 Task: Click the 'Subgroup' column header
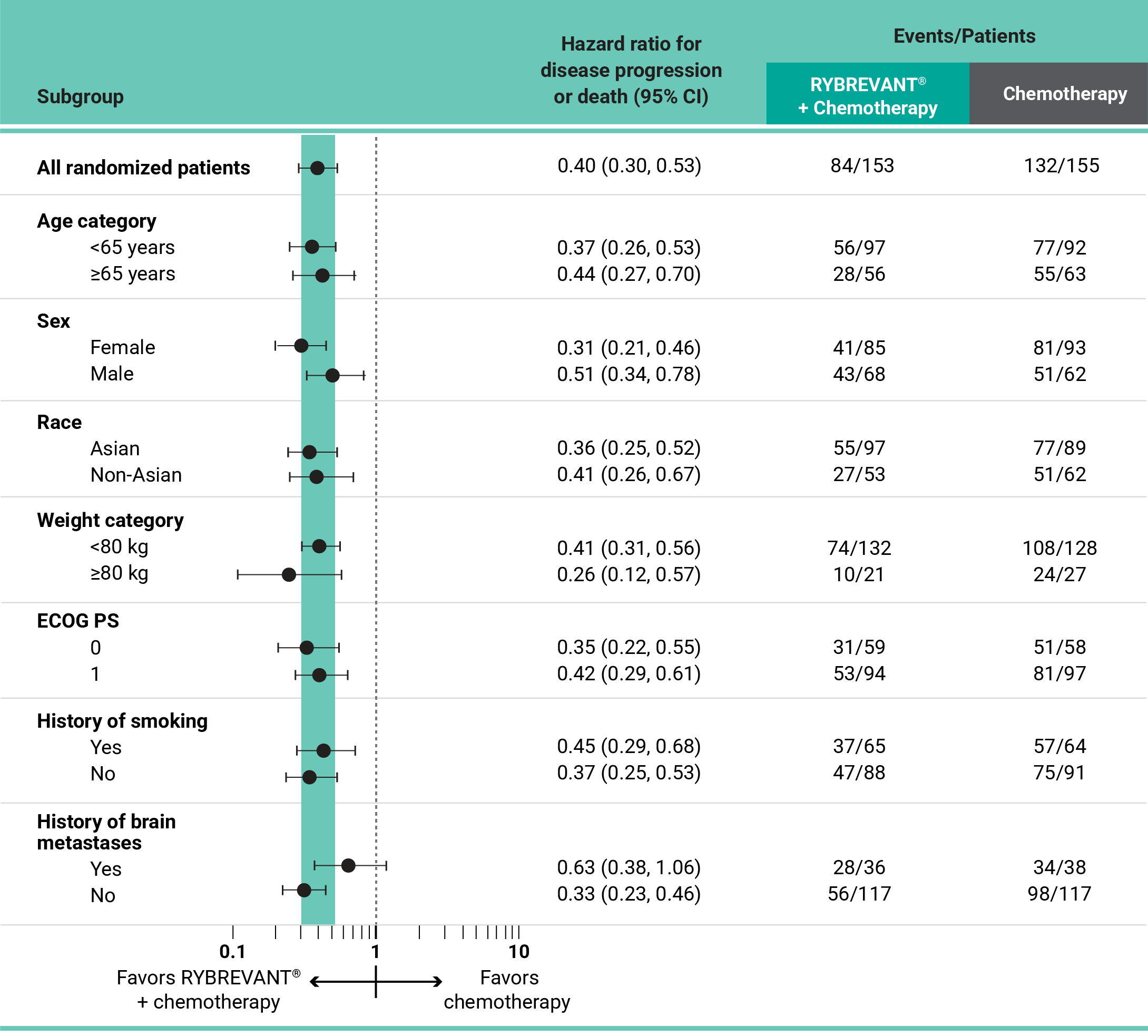pos(80,97)
